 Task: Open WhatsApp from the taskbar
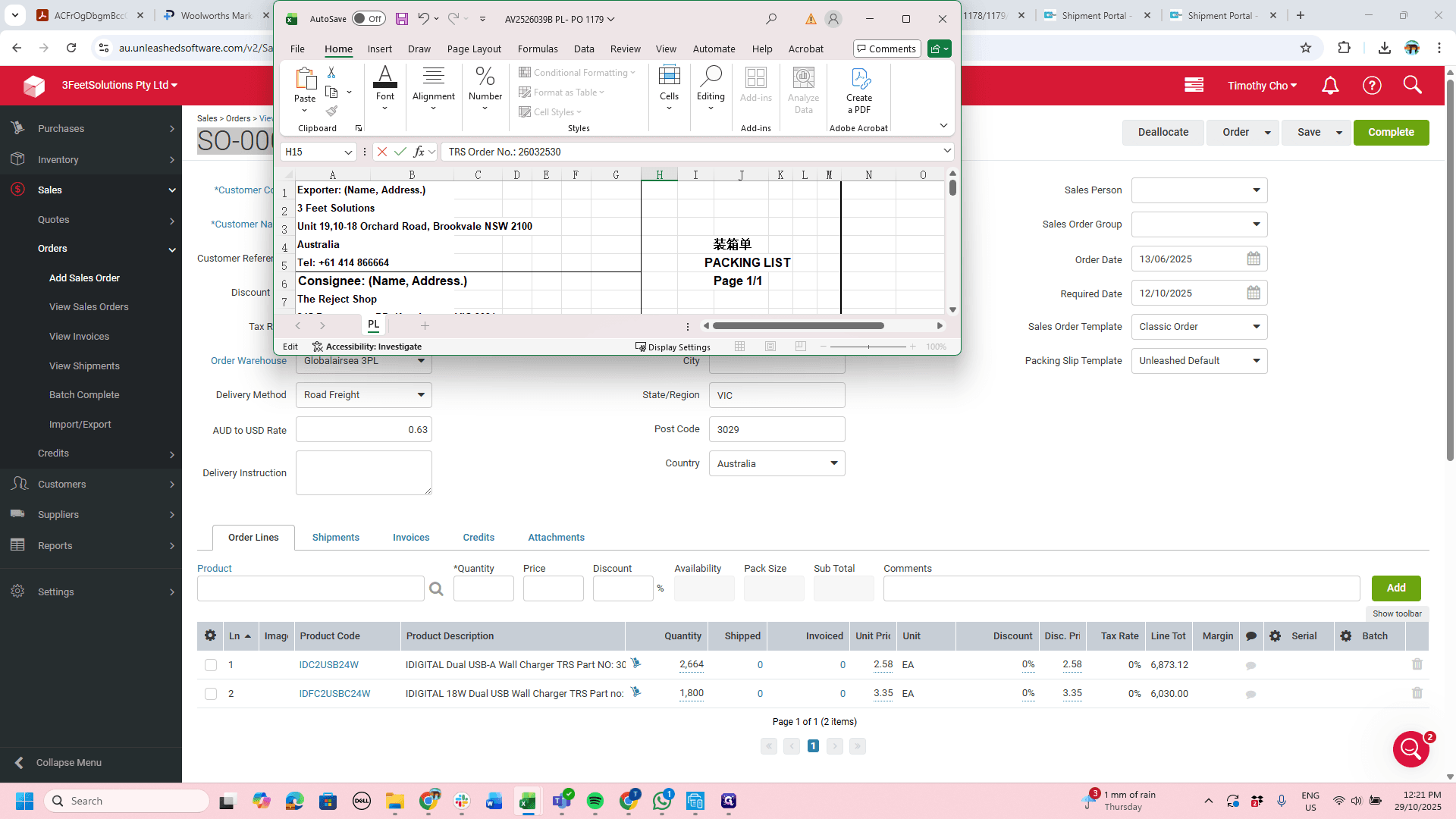click(662, 801)
